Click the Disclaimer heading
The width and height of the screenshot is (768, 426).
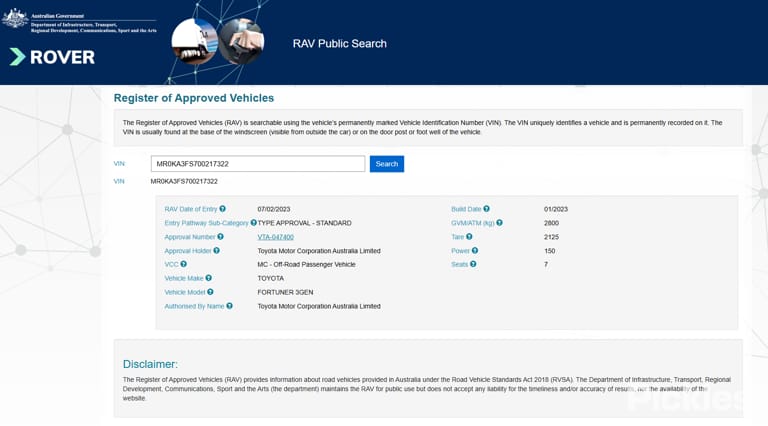[150, 364]
